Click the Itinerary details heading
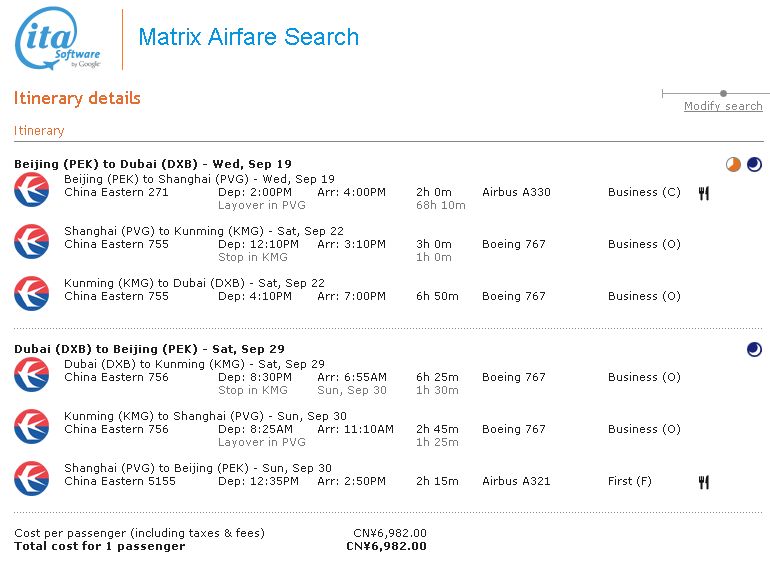The width and height of the screenshot is (770, 561). tap(77, 98)
